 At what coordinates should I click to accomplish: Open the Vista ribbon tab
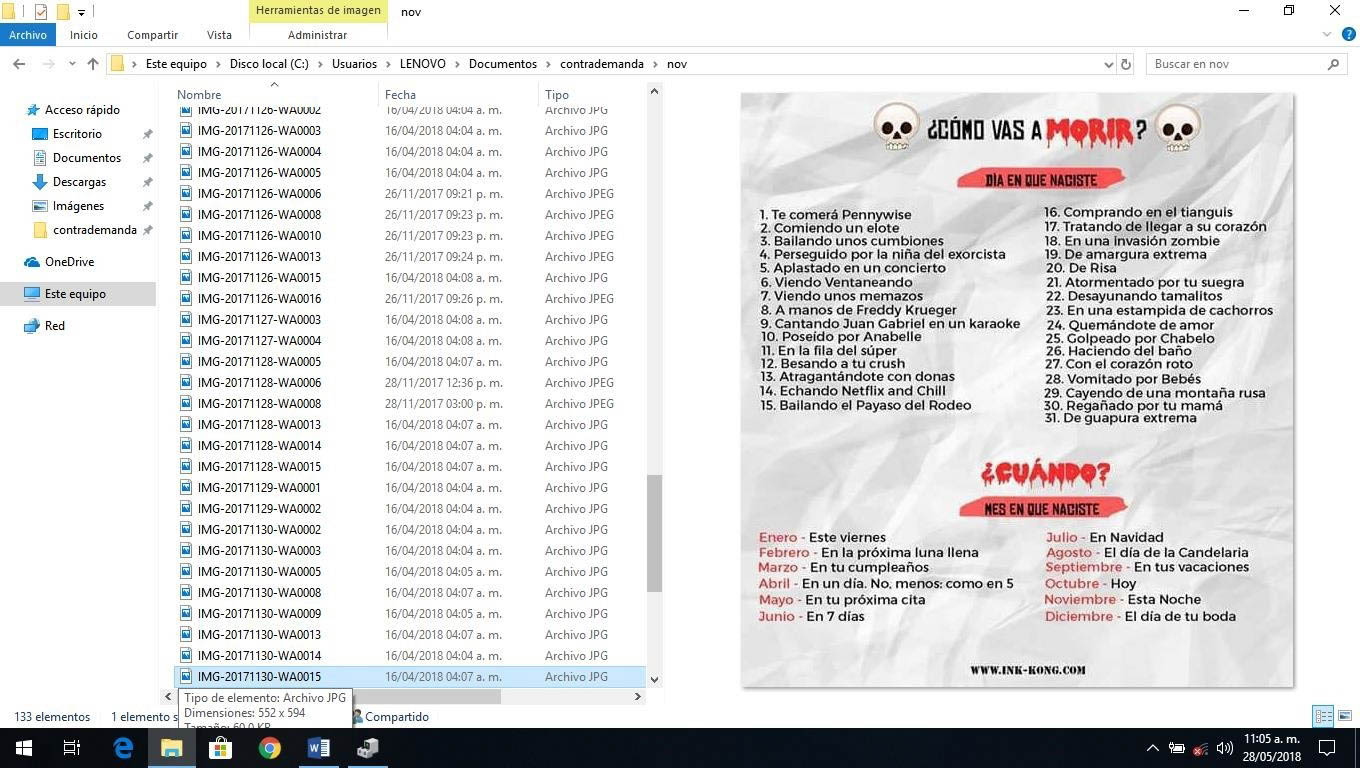point(219,35)
